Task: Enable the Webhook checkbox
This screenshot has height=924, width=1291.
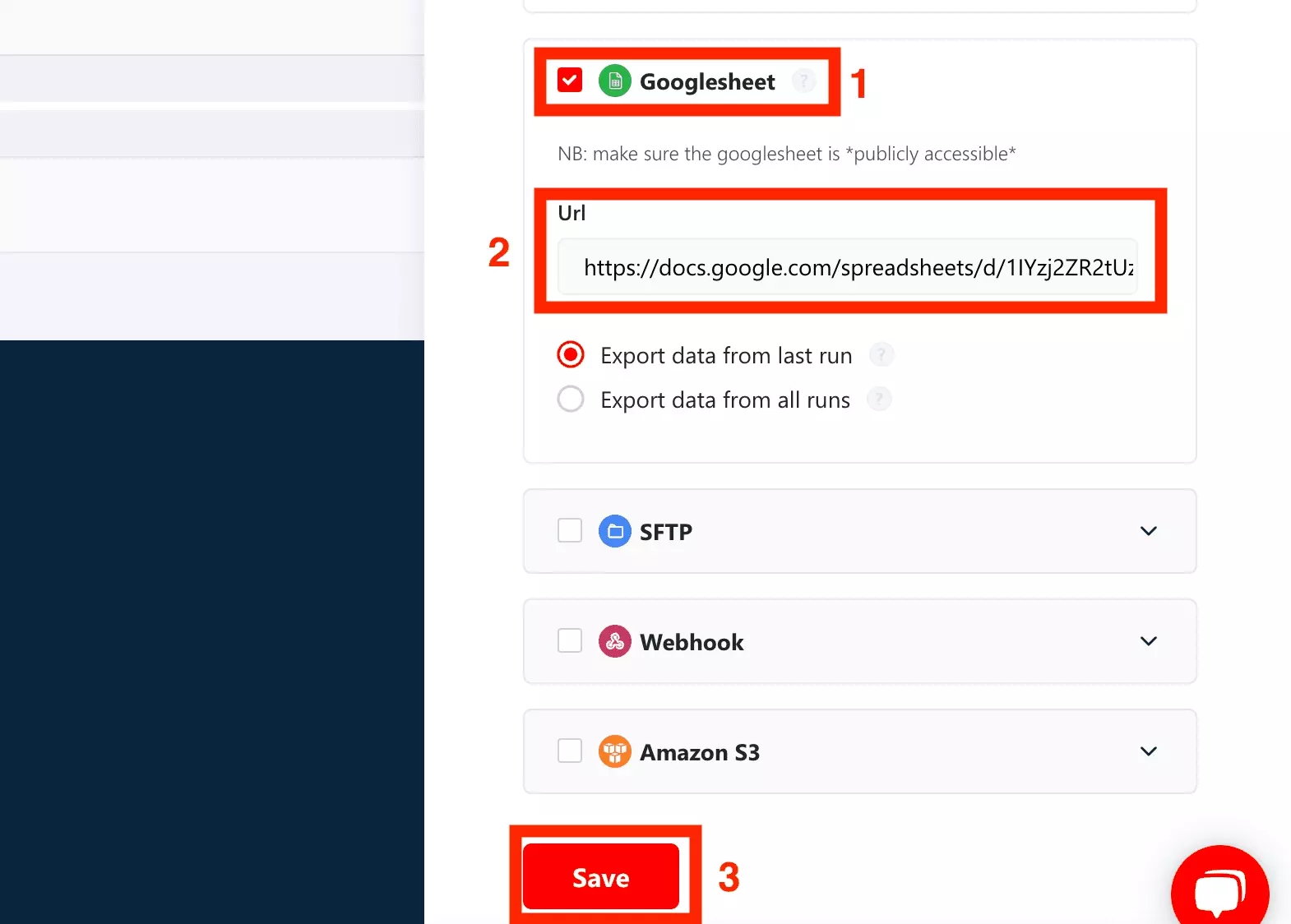Action: pyautogui.click(x=570, y=640)
